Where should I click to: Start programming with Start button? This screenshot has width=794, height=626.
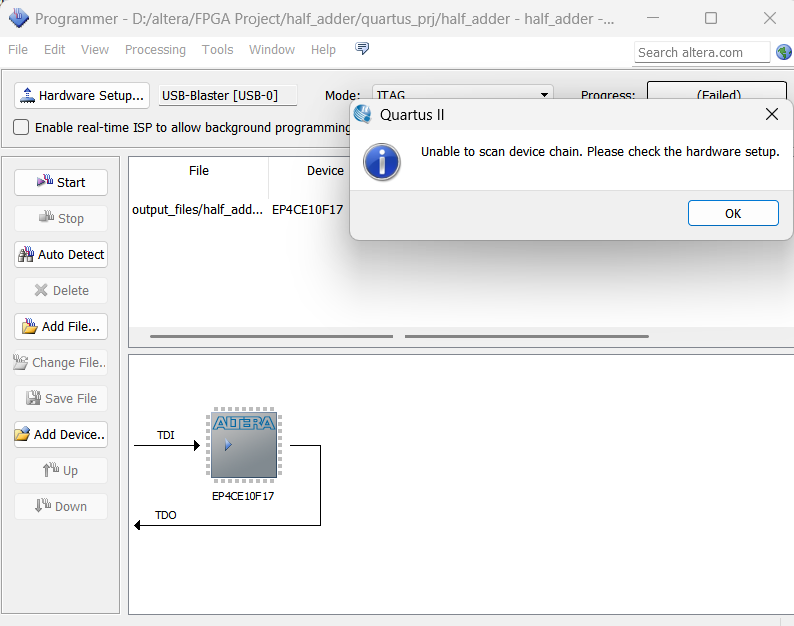click(x=61, y=182)
